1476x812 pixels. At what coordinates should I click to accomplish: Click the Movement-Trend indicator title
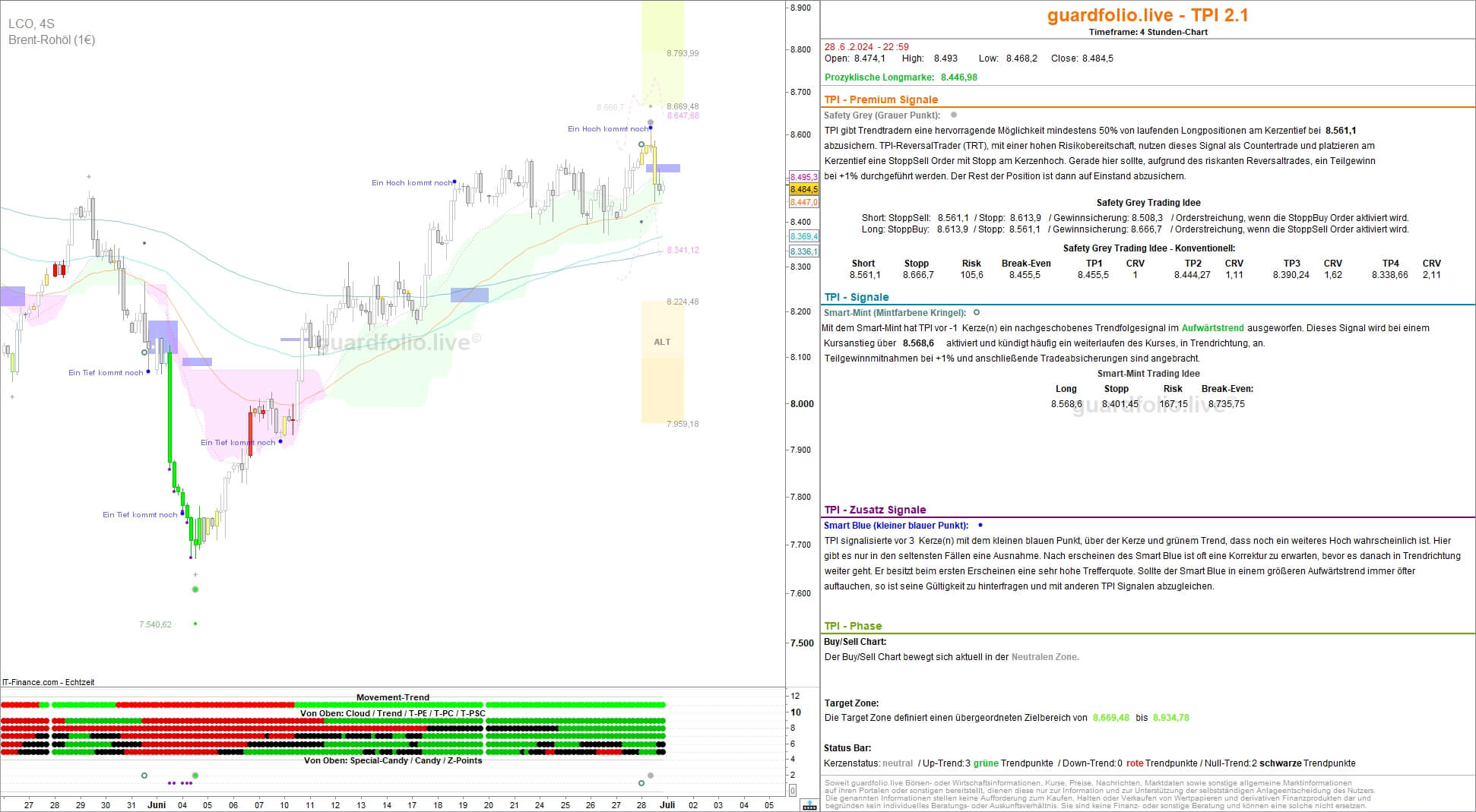[x=393, y=697]
